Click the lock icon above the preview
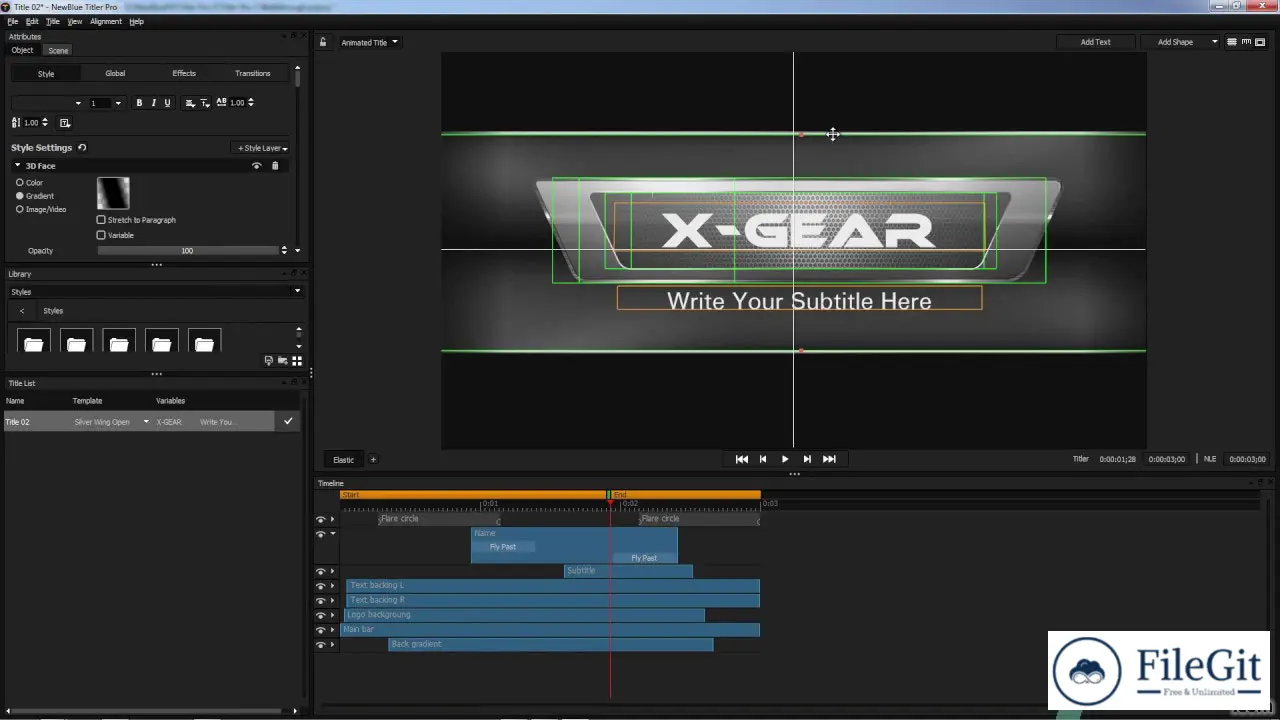The image size is (1280, 720). click(x=323, y=42)
